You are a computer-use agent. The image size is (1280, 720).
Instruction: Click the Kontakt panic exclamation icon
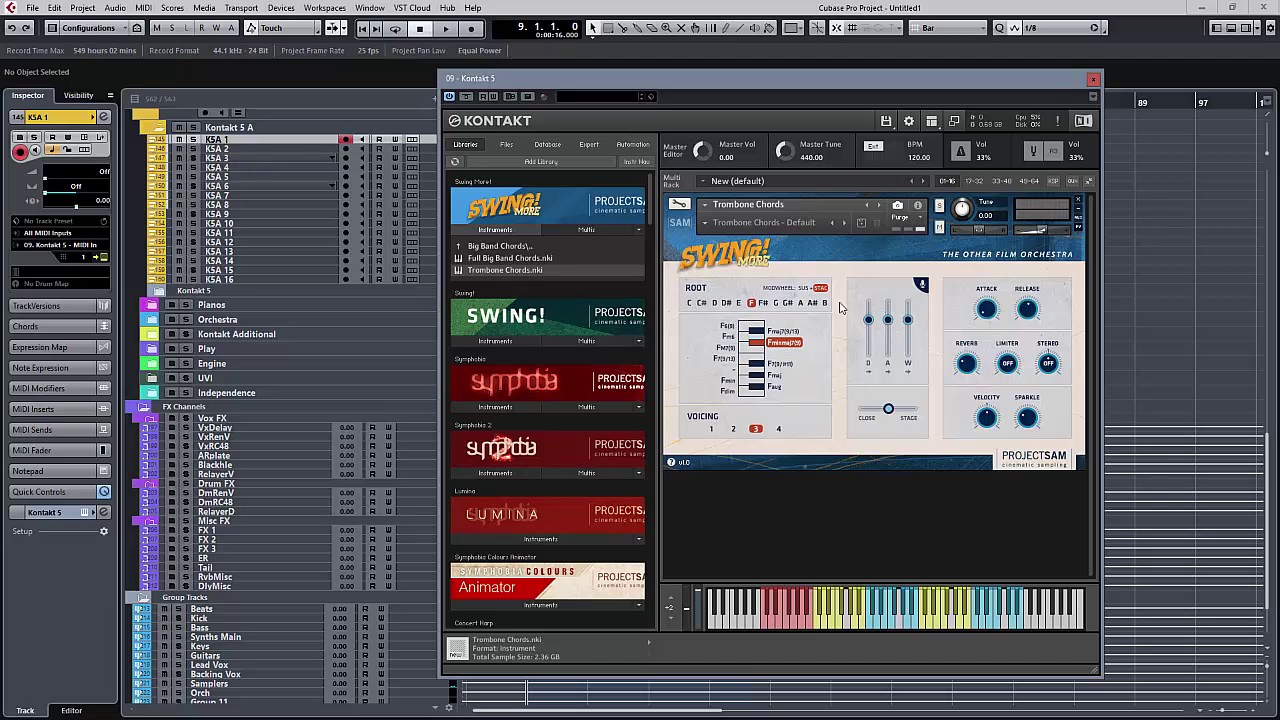point(1057,121)
